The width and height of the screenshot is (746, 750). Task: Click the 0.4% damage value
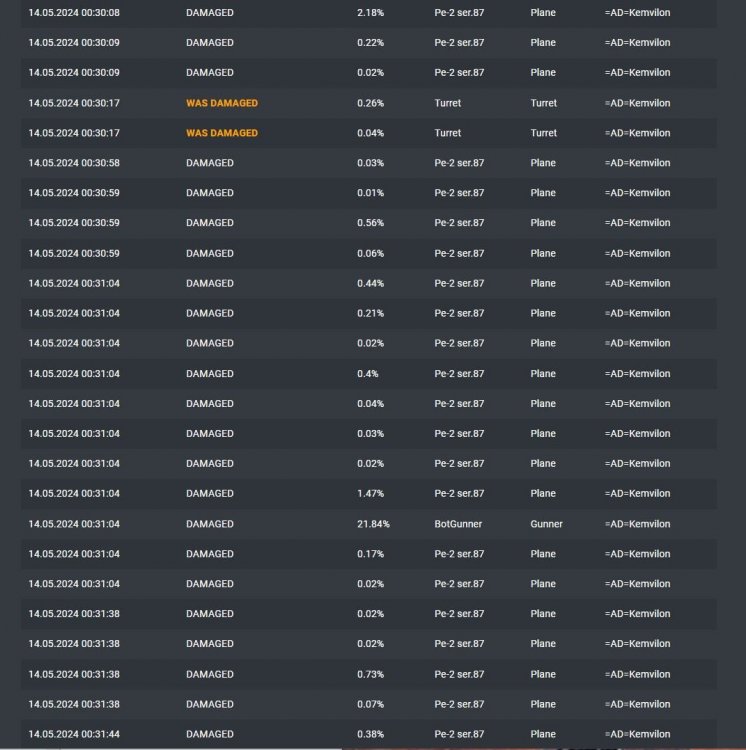[368, 374]
